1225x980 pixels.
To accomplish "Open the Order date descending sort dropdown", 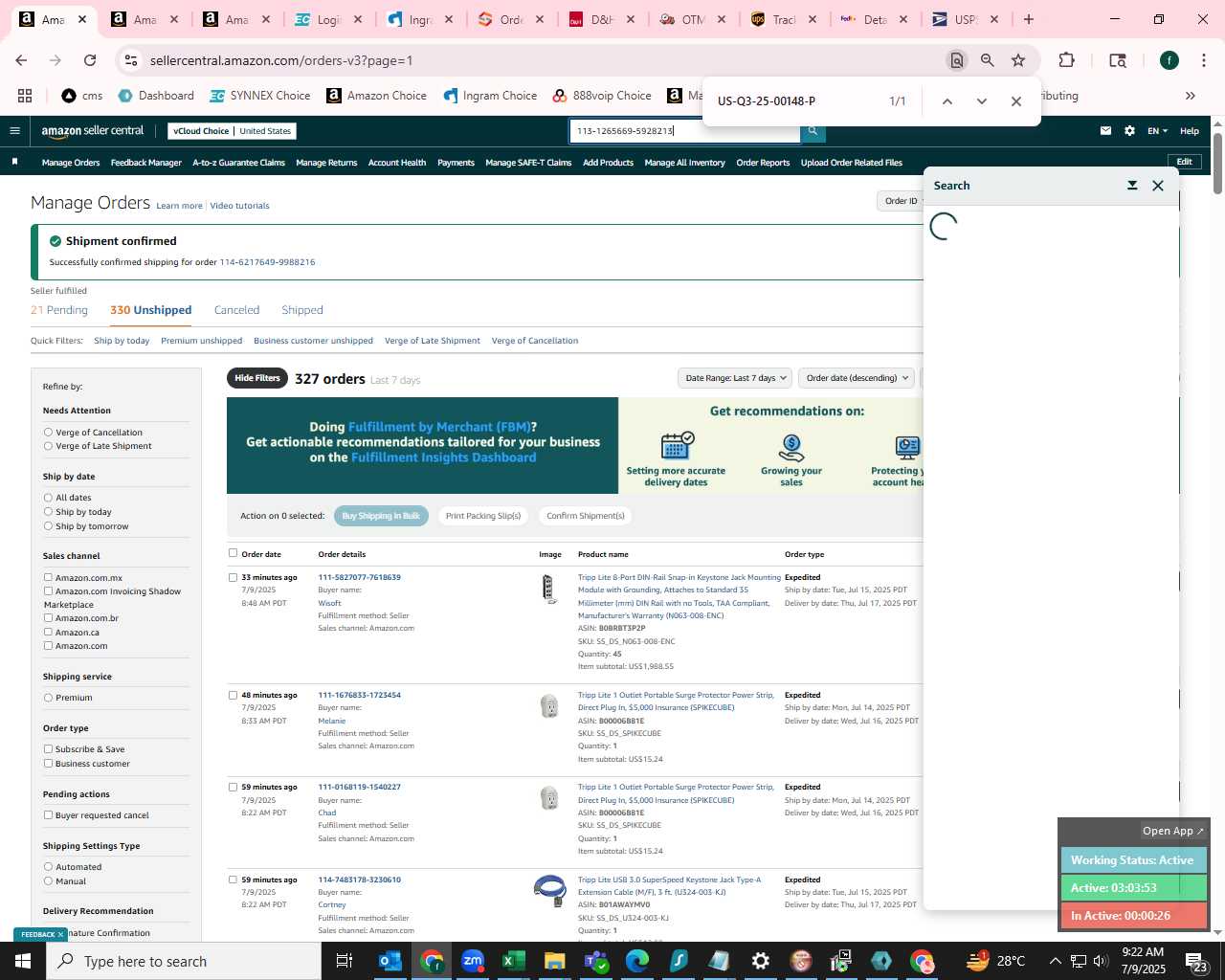I will pyautogui.click(x=857, y=378).
